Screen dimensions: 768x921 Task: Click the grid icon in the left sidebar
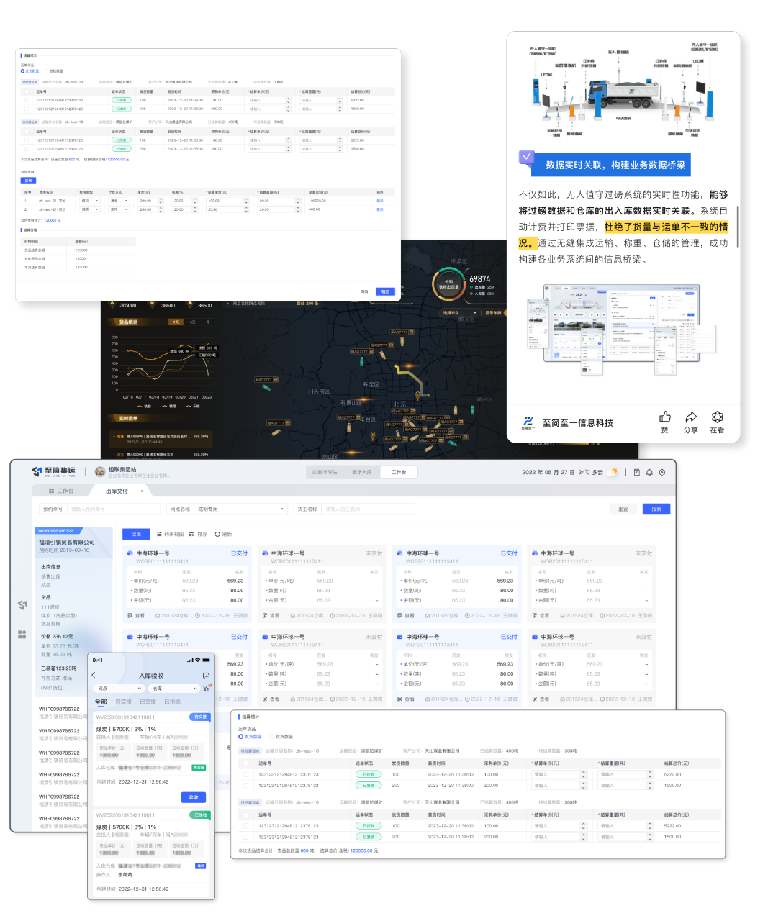tap(21, 634)
